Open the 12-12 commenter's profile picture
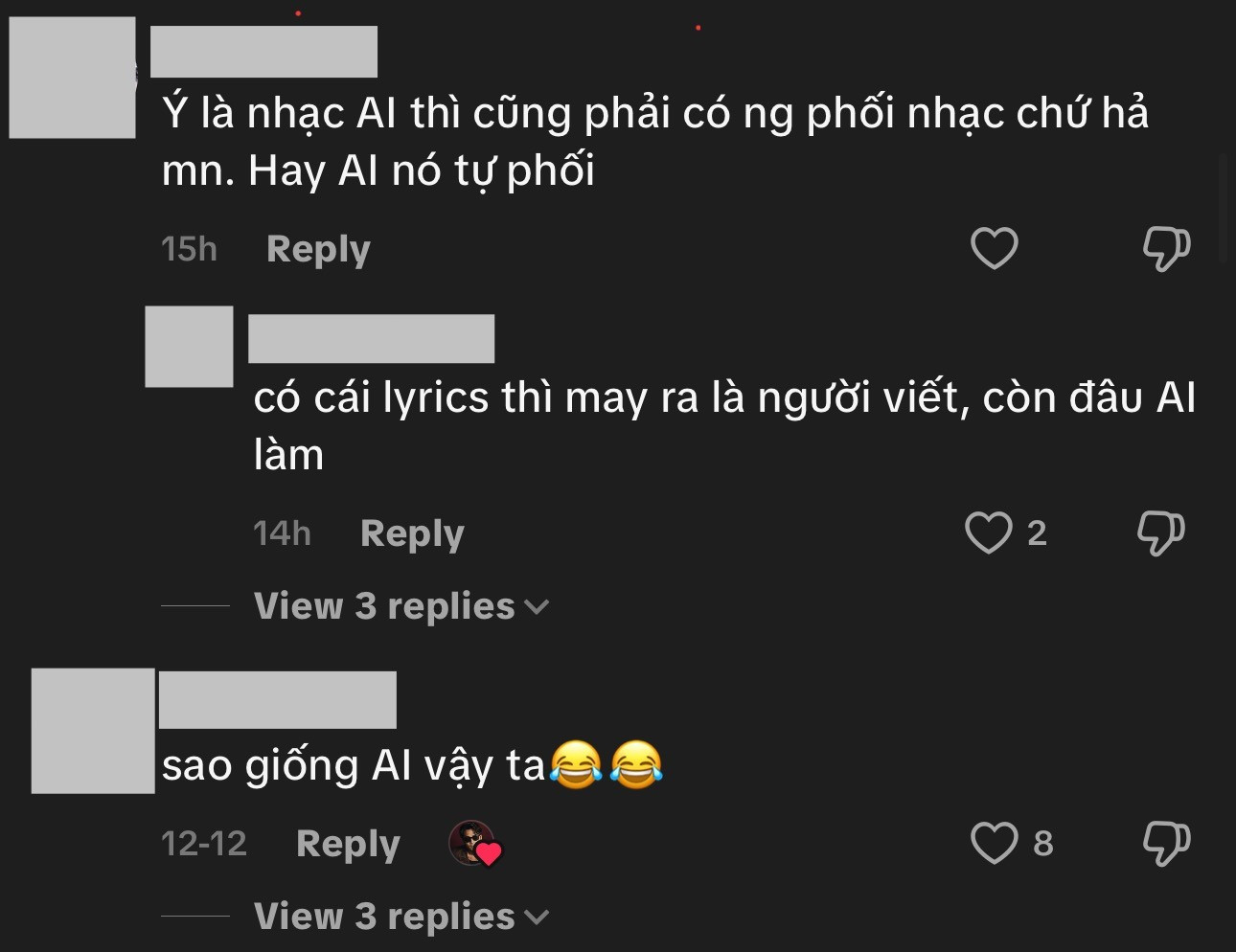This screenshot has height=952, width=1236. [93, 731]
